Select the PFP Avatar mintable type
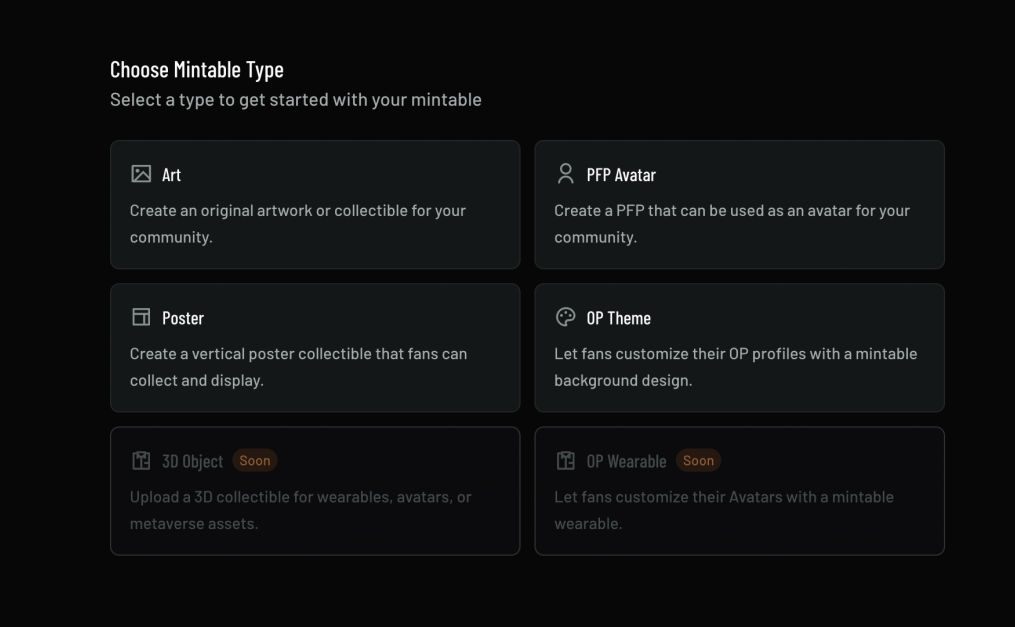Screen dimensions: 1015x627 739,204
